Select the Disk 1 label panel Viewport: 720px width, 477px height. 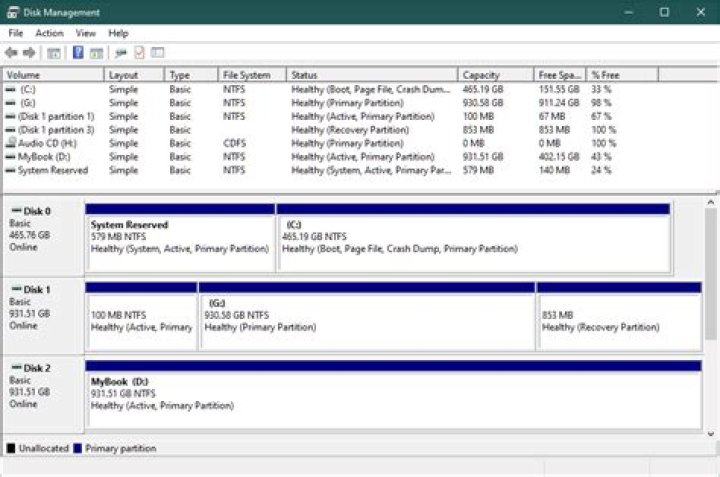click(x=44, y=315)
